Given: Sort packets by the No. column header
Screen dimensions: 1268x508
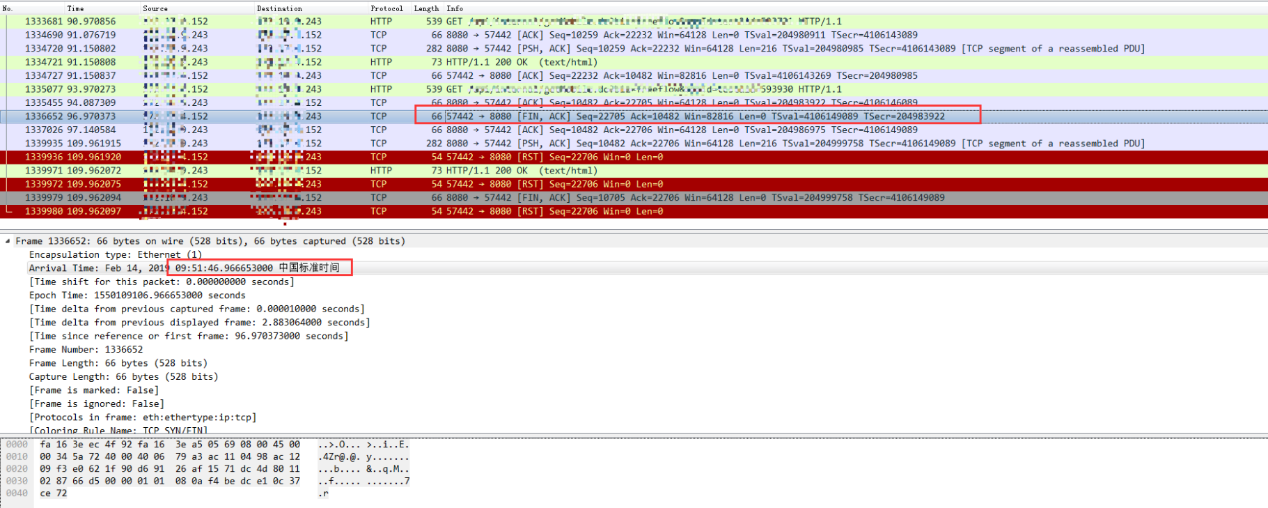Looking at the screenshot, I should [10, 8].
